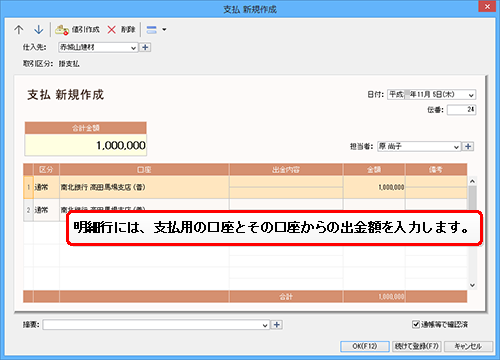Click the move row down arrow
This screenshot has height=360, width=500.
(39, 30)
